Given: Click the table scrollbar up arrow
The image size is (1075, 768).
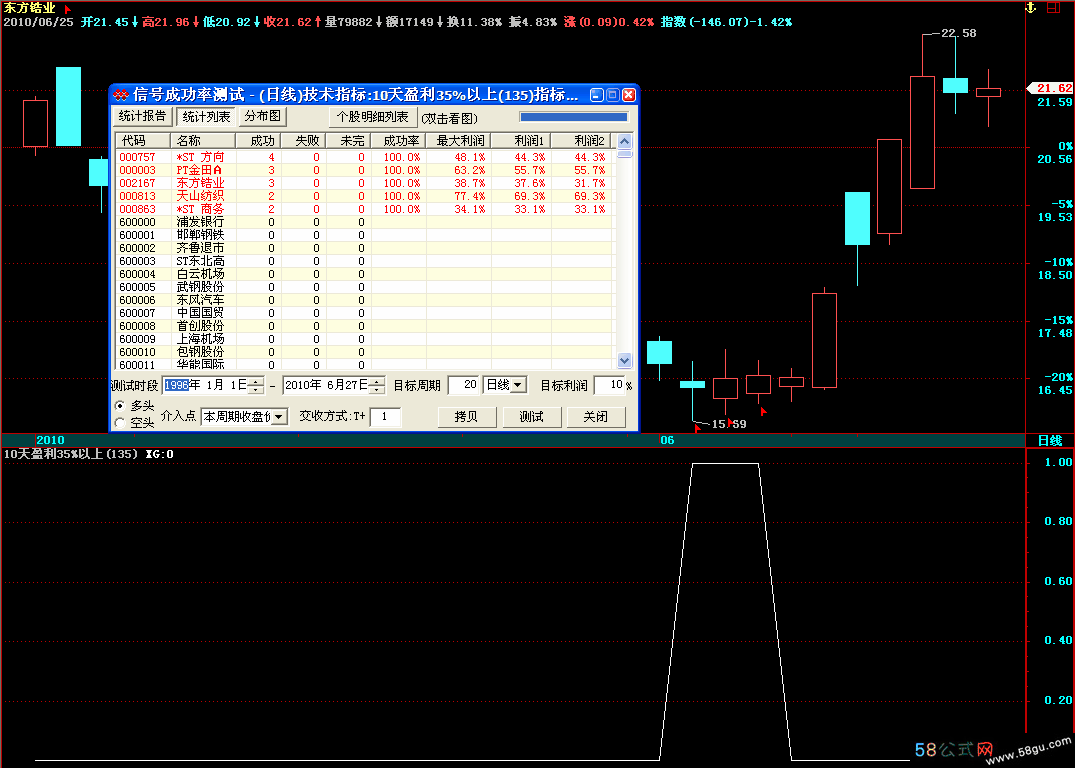Looking at the screenshot, I should pyautogui.click(x=625, y=141).
